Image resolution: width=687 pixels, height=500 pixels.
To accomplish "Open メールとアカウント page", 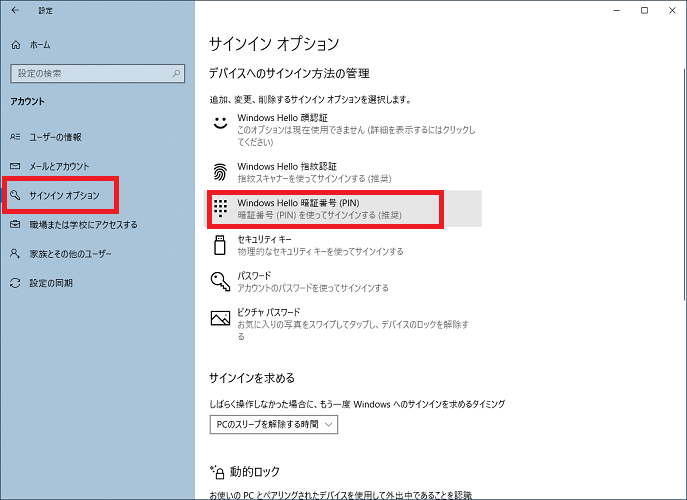I will coord(59,166).
